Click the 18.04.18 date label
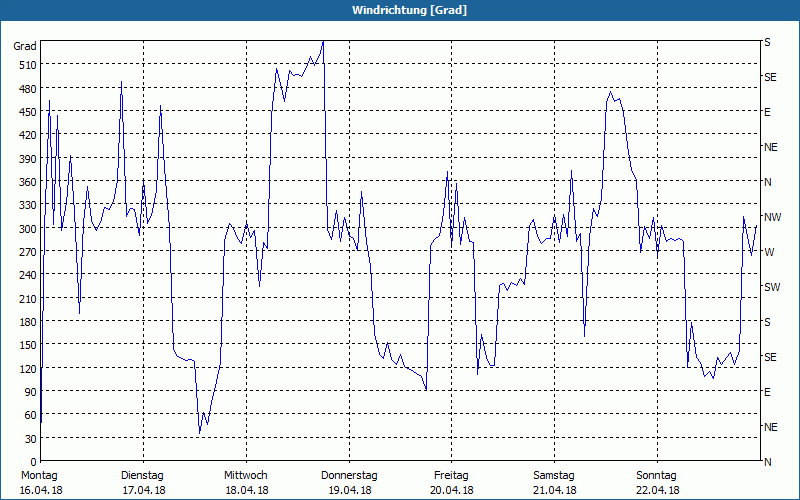 coord(247,491)
